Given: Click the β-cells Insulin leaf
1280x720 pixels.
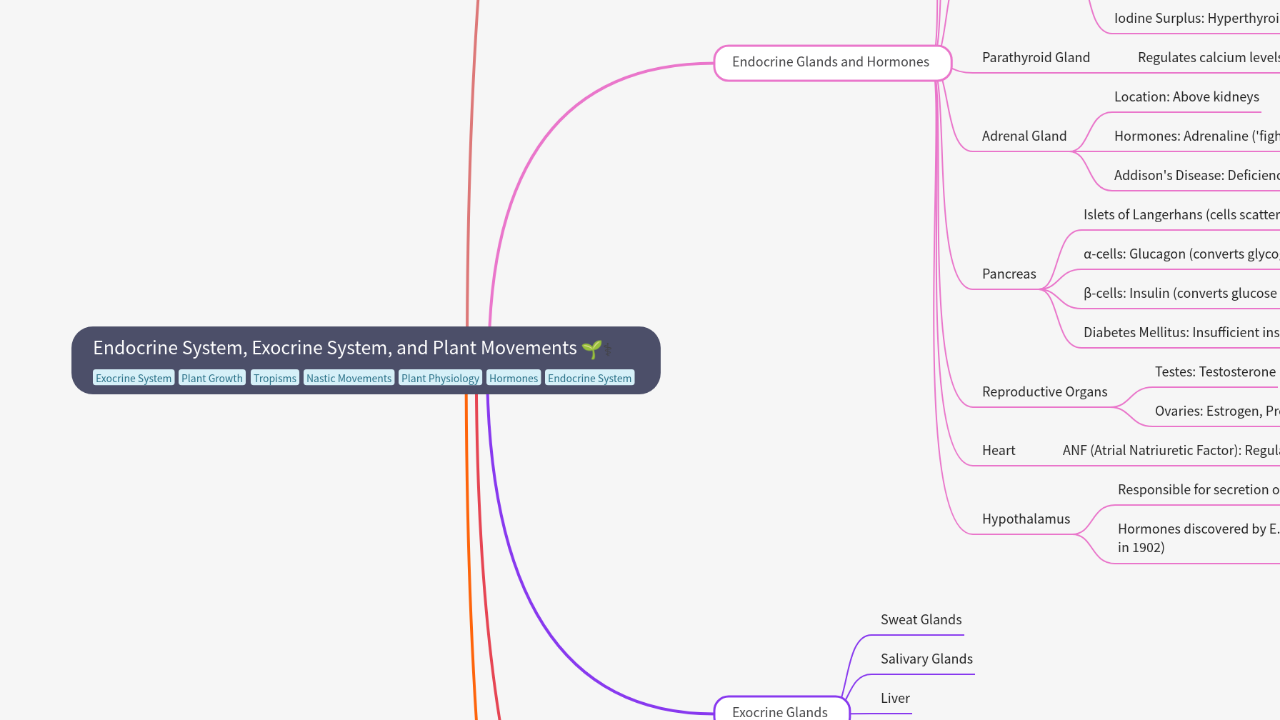Looking at the screenshot, I should [1181, 293].
